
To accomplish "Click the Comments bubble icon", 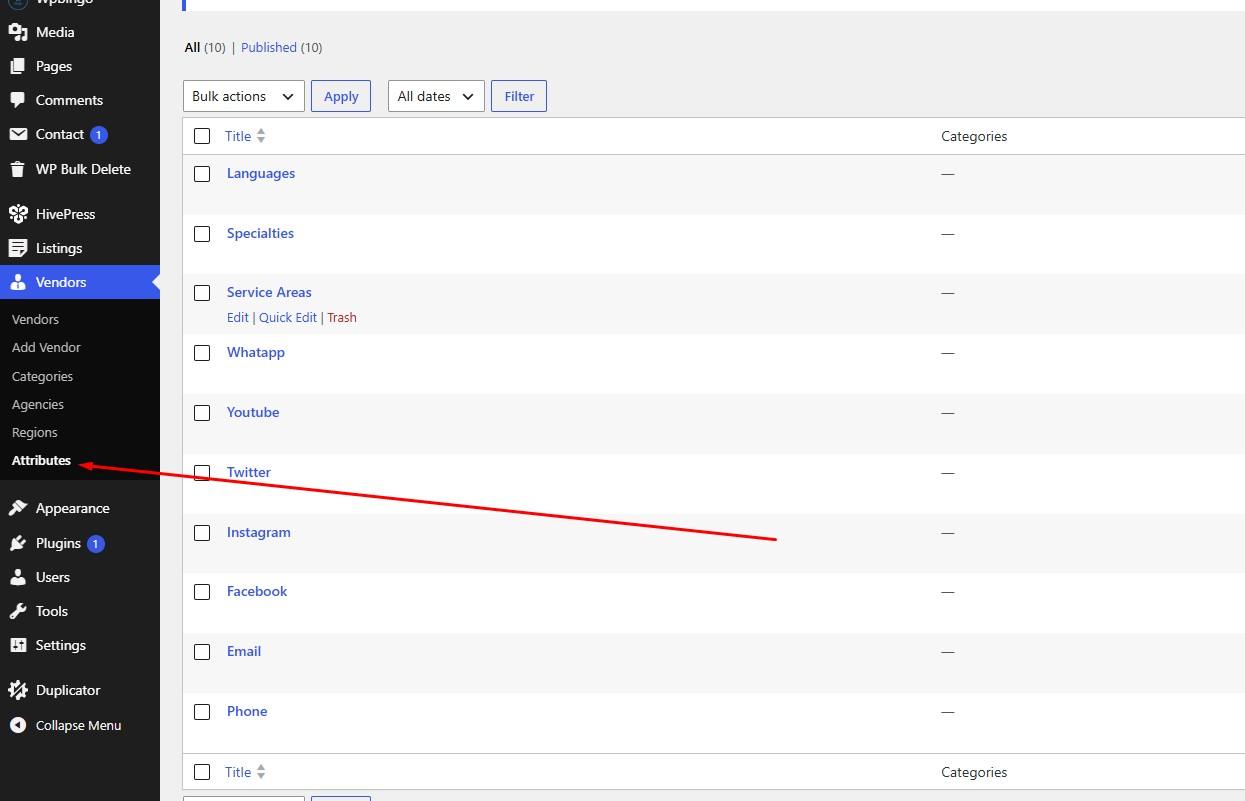I will (x=18, y=100).
